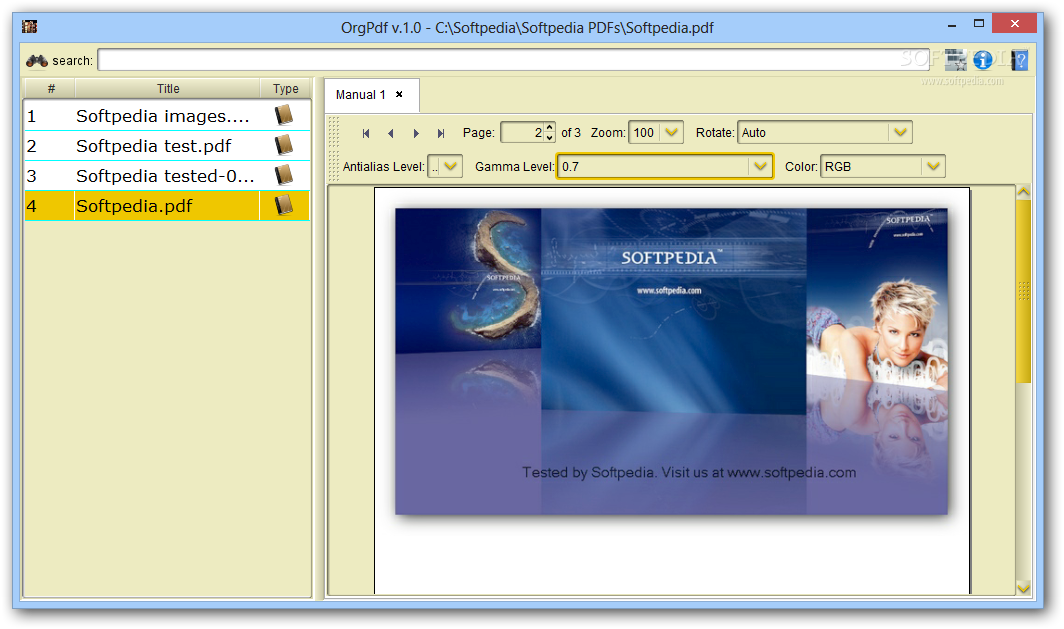
Task: Click book icon for Softpedia.pdf row
Action: (284, 205)
